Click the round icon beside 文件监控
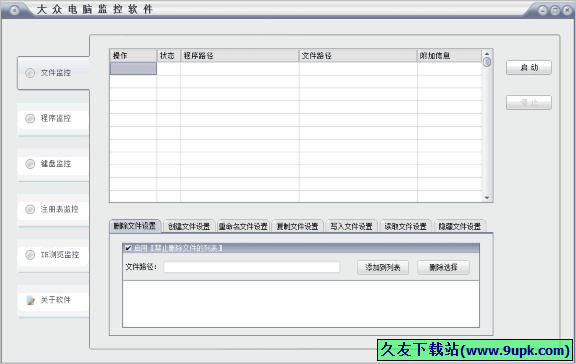Image resolution: width=576 pixels, height=364 pixels. (x=30, y=73)
